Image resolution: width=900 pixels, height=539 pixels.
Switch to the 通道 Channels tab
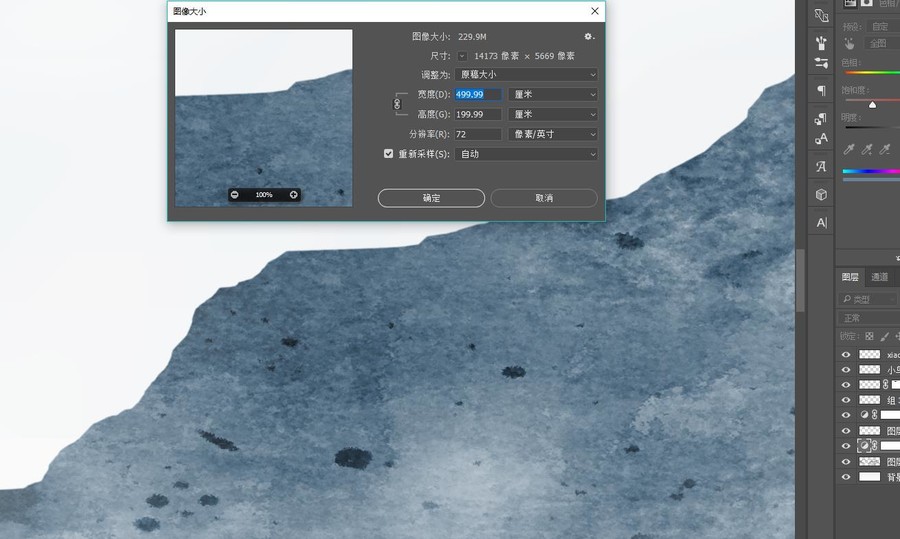pos(879,277)
